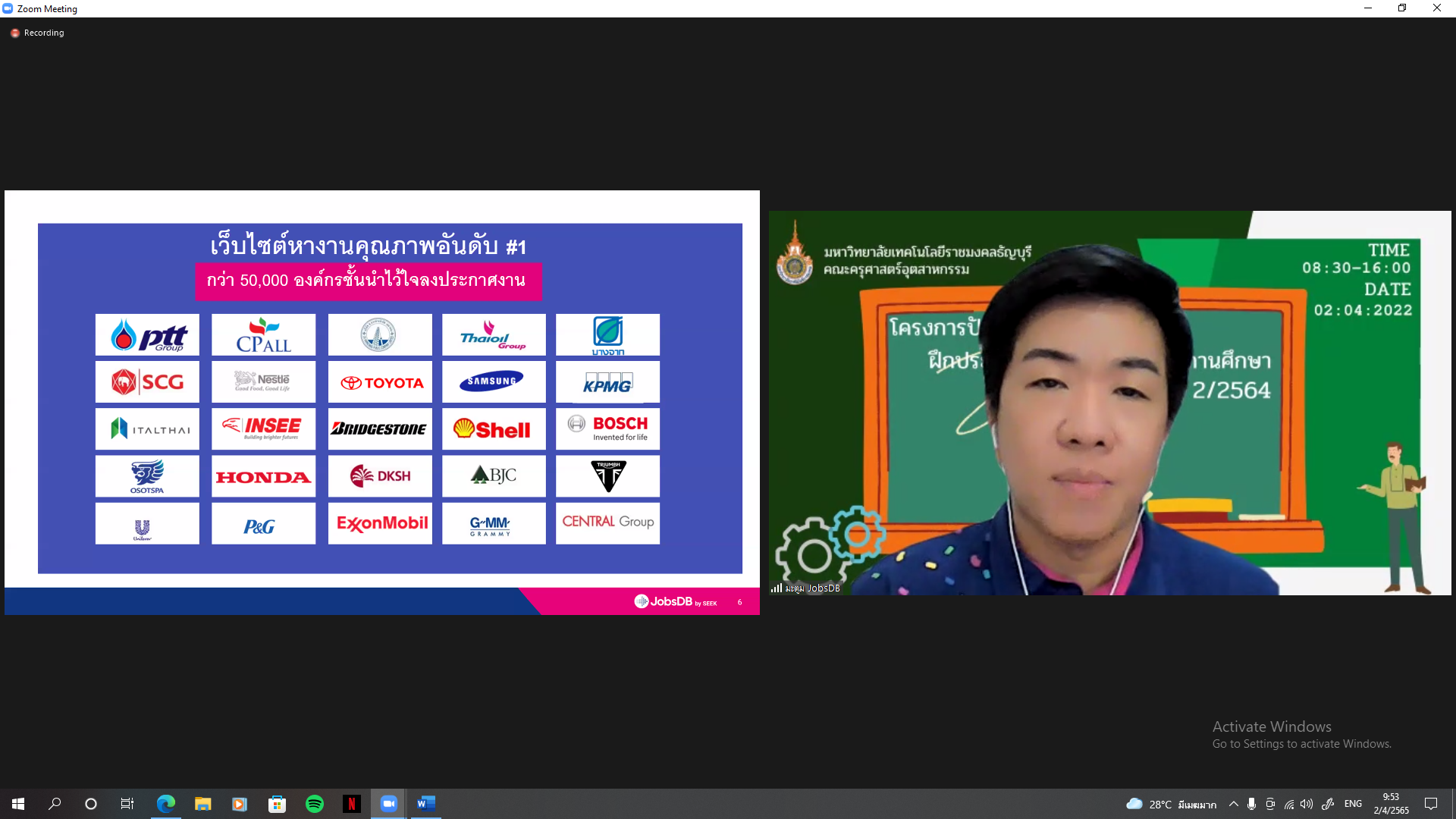
Task: Click the ITALTHAI logo tile
Action: pyautogui.click(x=147, y=429)
